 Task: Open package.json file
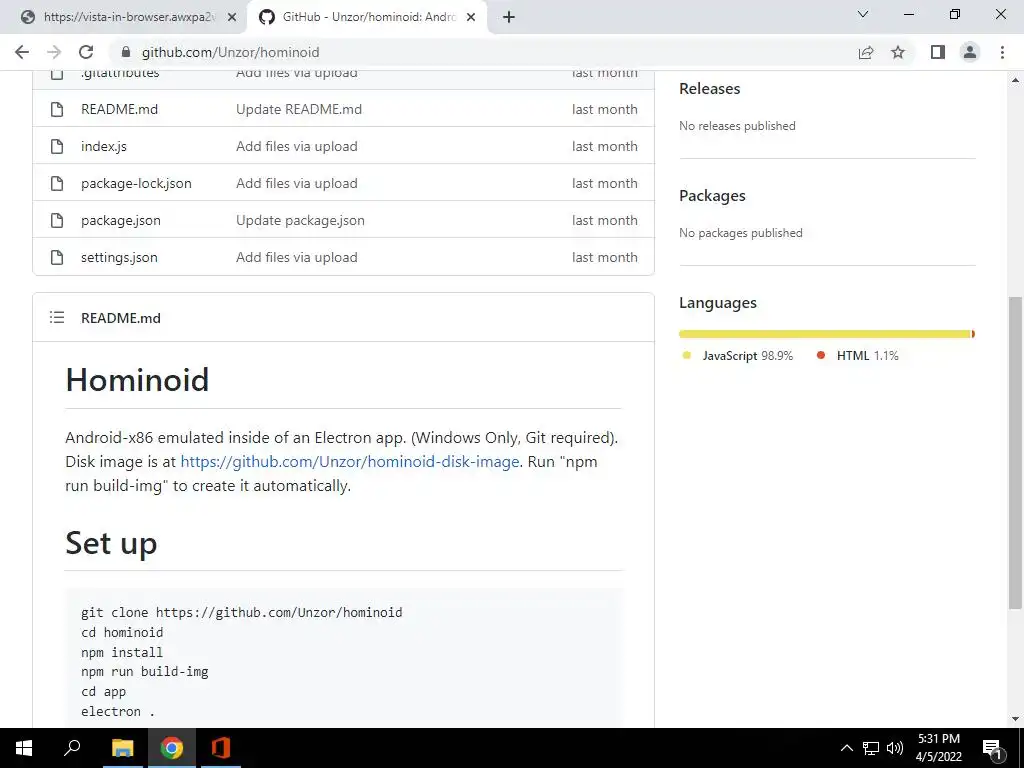pos(121,220)
